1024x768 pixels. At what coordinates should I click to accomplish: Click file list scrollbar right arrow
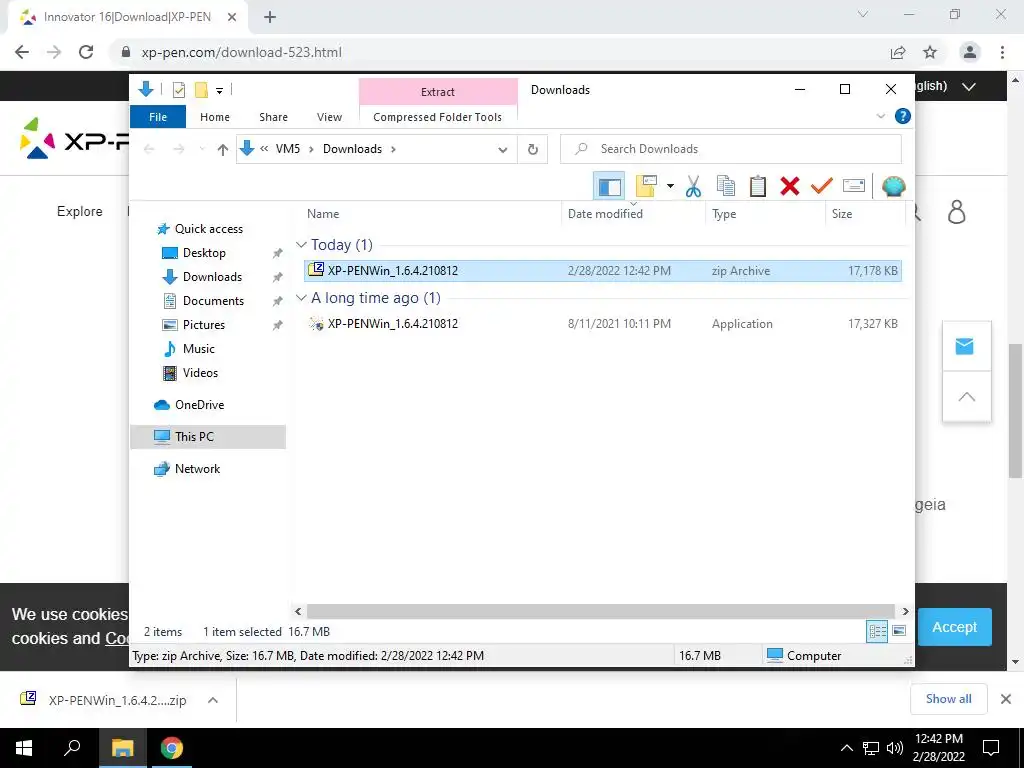coord(905,611)
